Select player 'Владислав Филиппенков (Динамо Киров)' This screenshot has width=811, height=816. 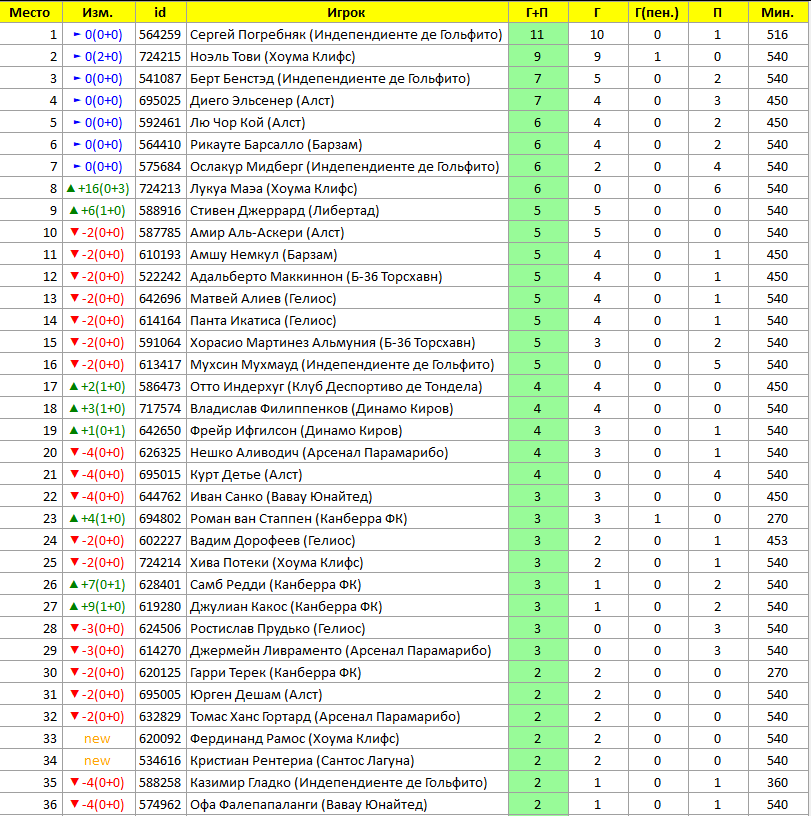(x=322, y=409)
